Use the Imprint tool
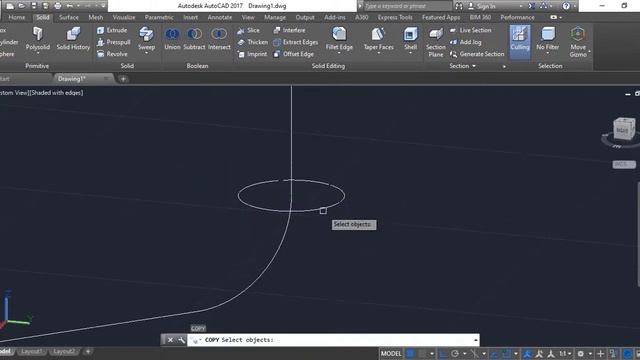640x360 pixels. 252,54
